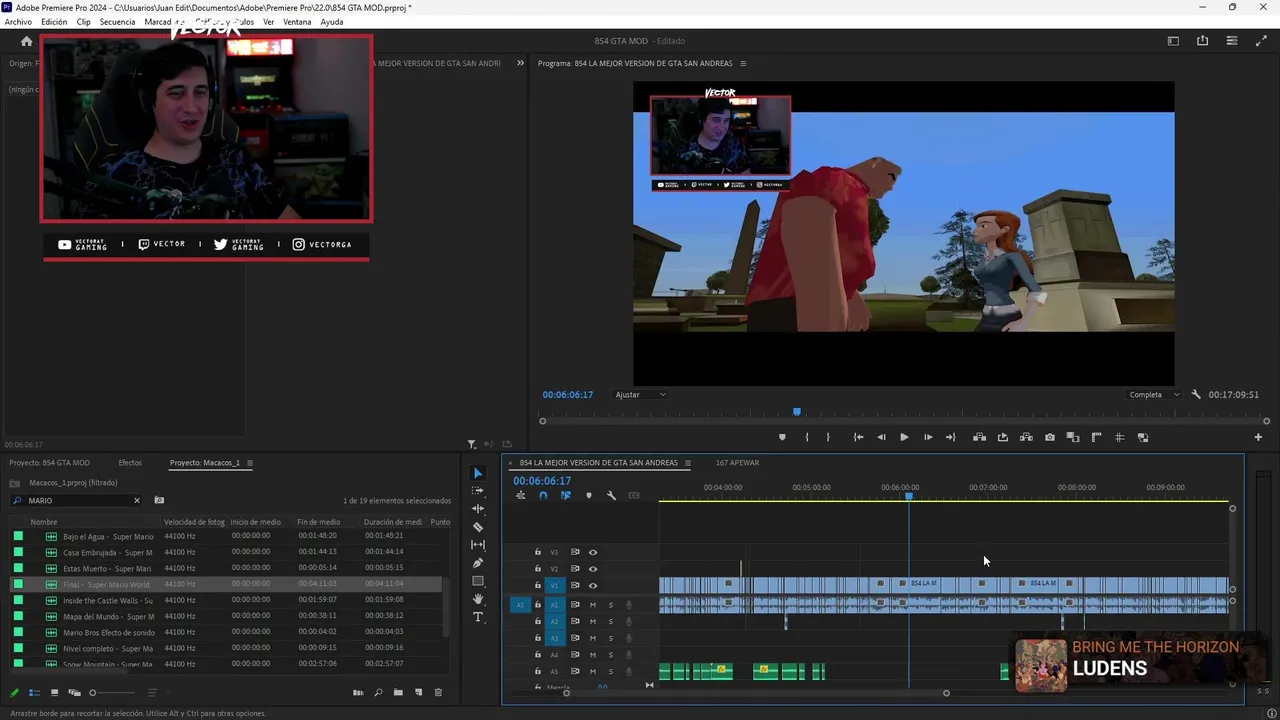
Task: Mute audio track A1
Action: [x=593, y=605]
